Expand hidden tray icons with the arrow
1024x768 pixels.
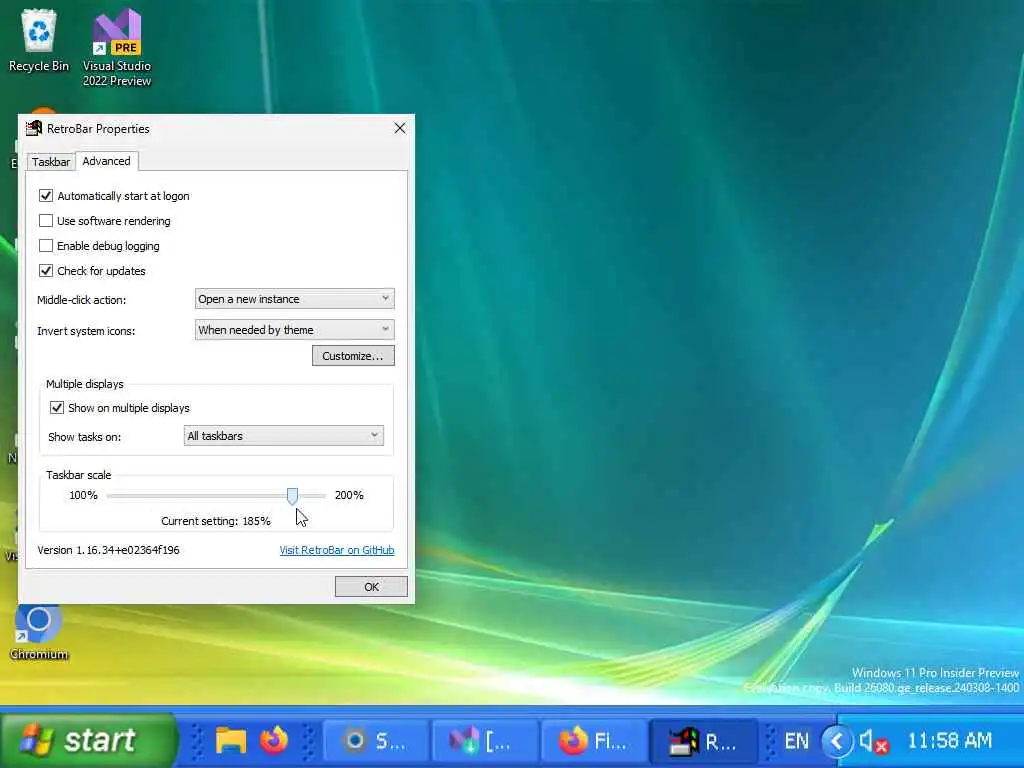pos(837,741)
